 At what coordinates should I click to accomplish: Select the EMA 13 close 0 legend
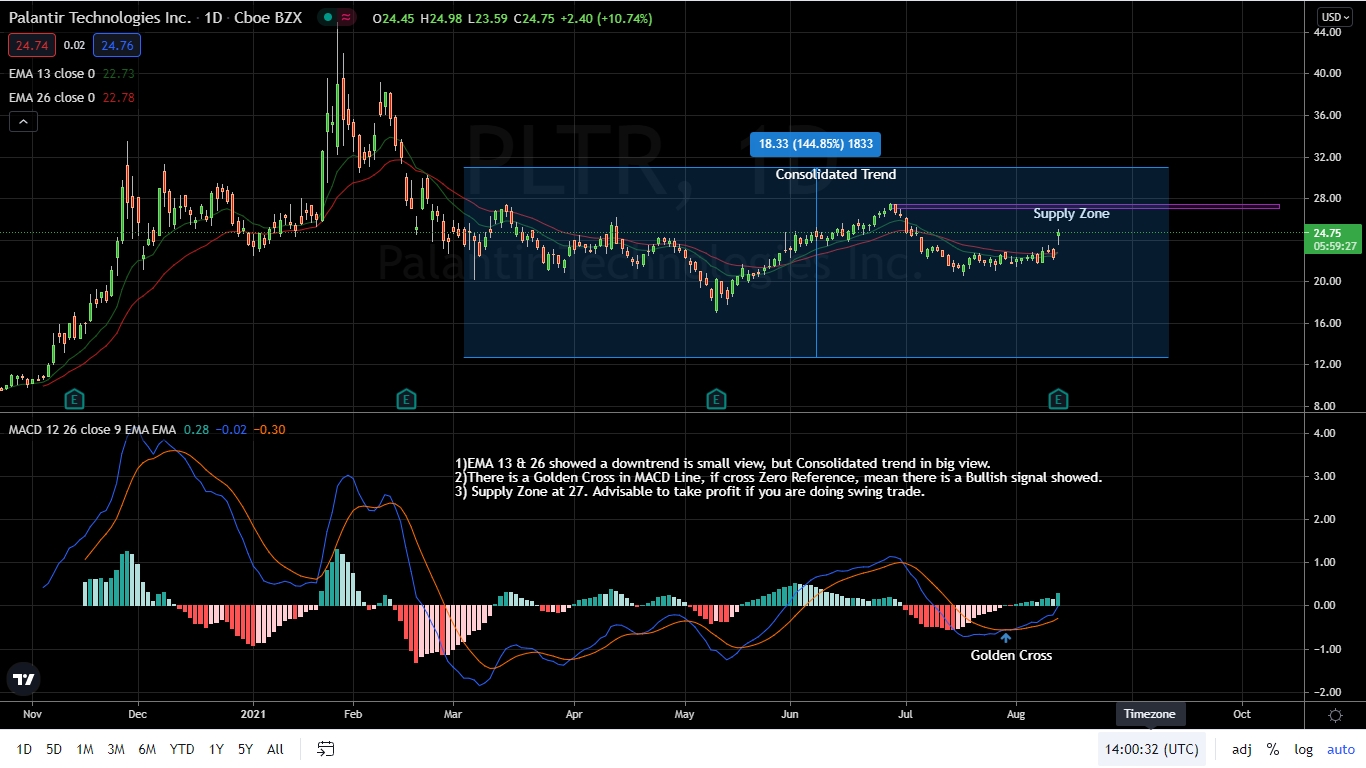[52, 73]
